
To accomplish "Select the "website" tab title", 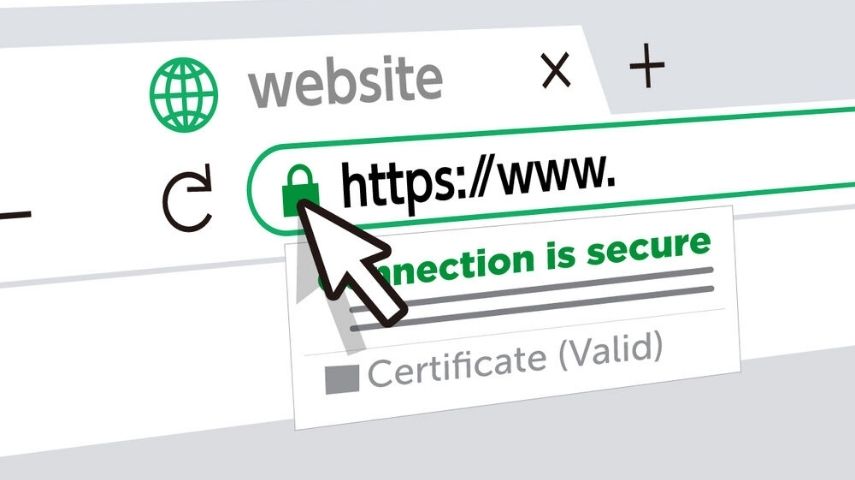I will (x=345, y=82).
